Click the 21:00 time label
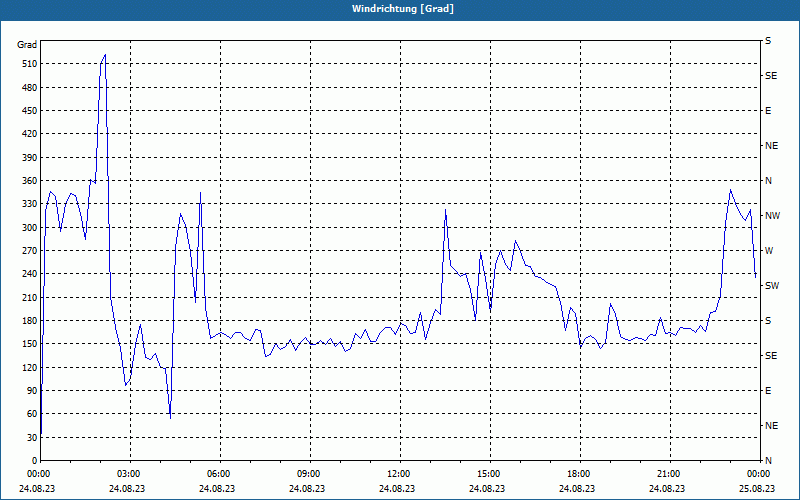The height and width of the screenshot is (500, 800). (668, 474)
